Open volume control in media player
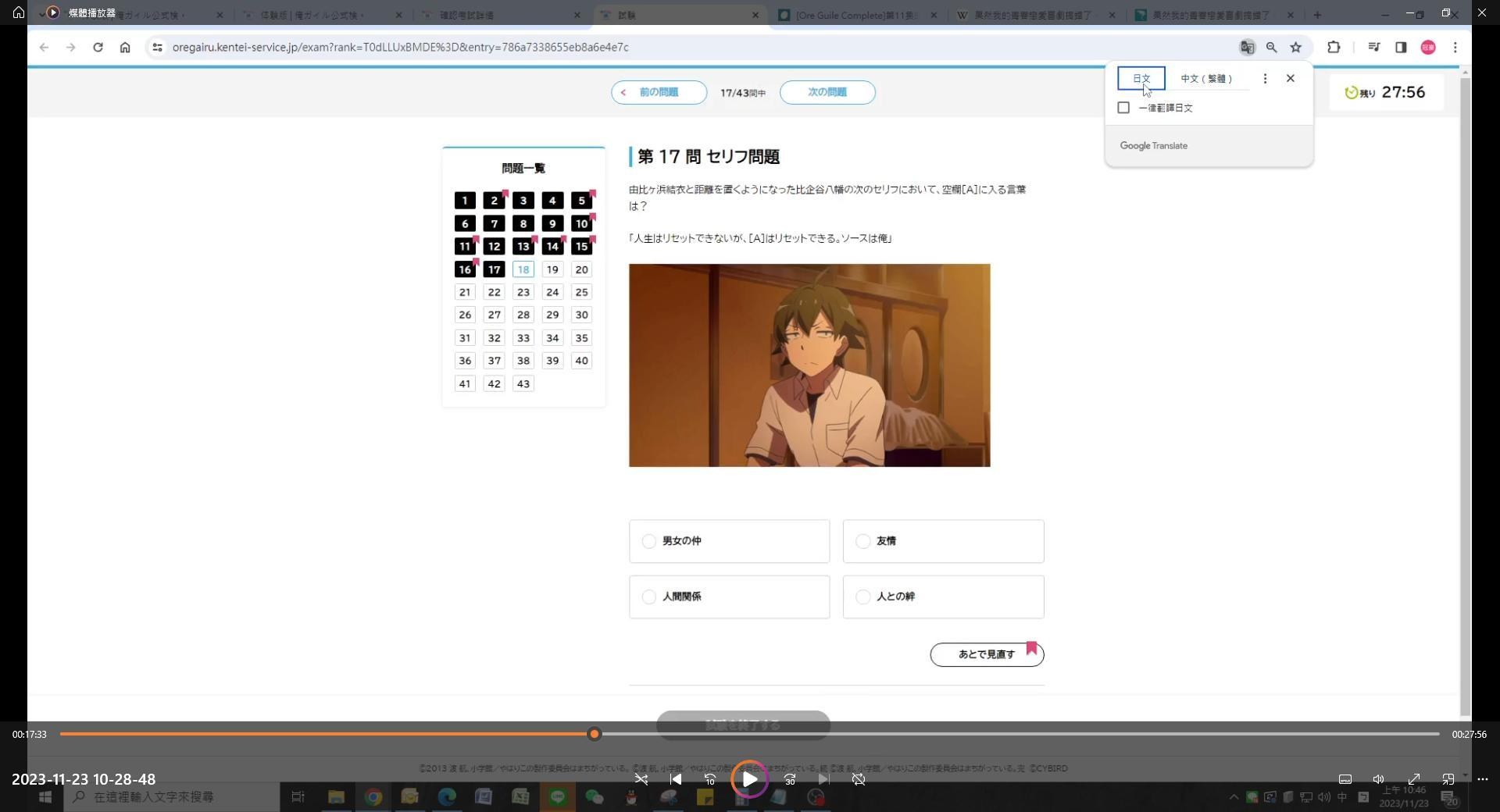This screenshot has width=1500, height=812. coord(1379,779)
